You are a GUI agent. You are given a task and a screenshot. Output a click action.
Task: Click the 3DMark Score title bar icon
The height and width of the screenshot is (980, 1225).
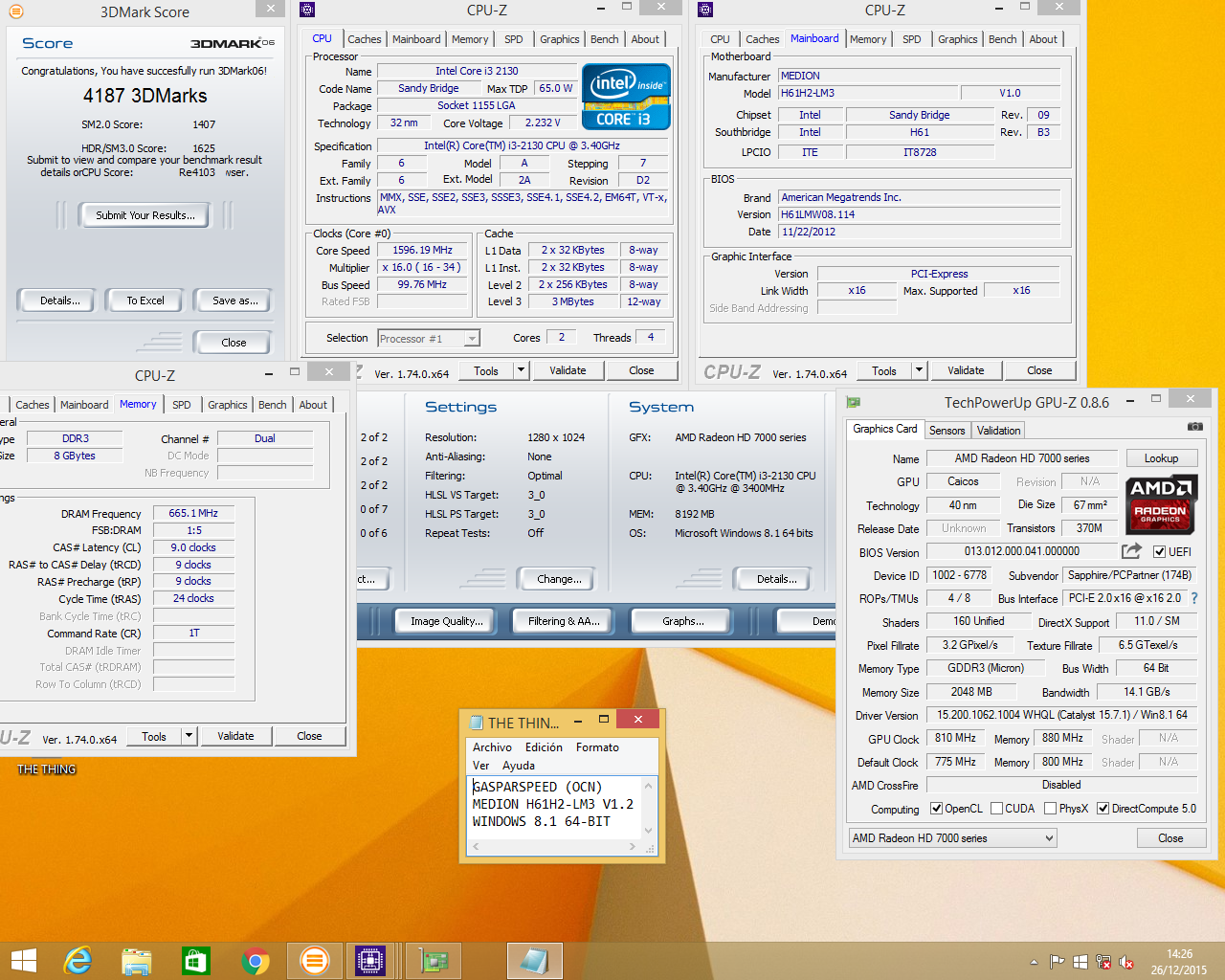click(16, 11)
